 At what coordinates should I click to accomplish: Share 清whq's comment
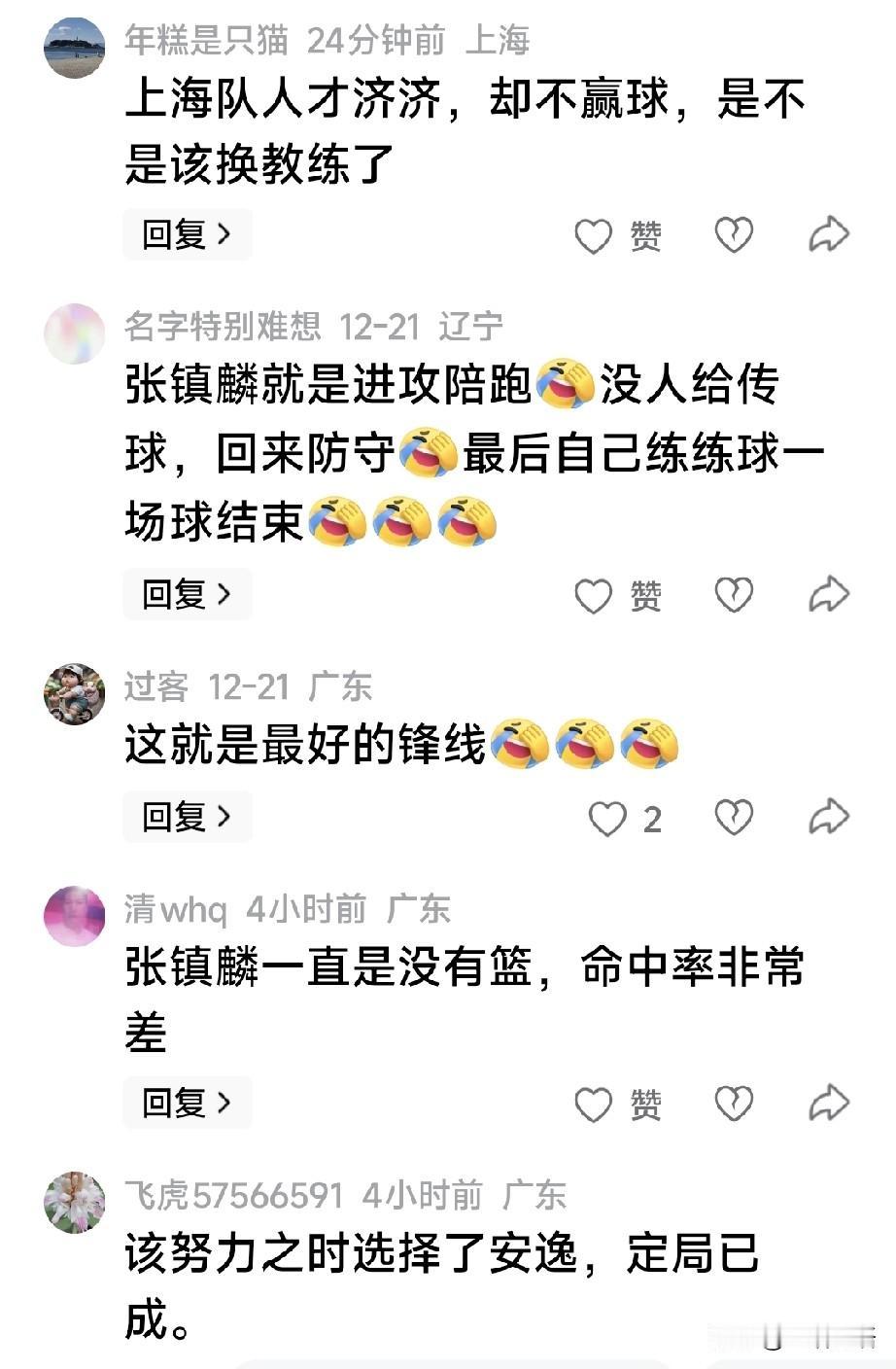[829, 1104]
